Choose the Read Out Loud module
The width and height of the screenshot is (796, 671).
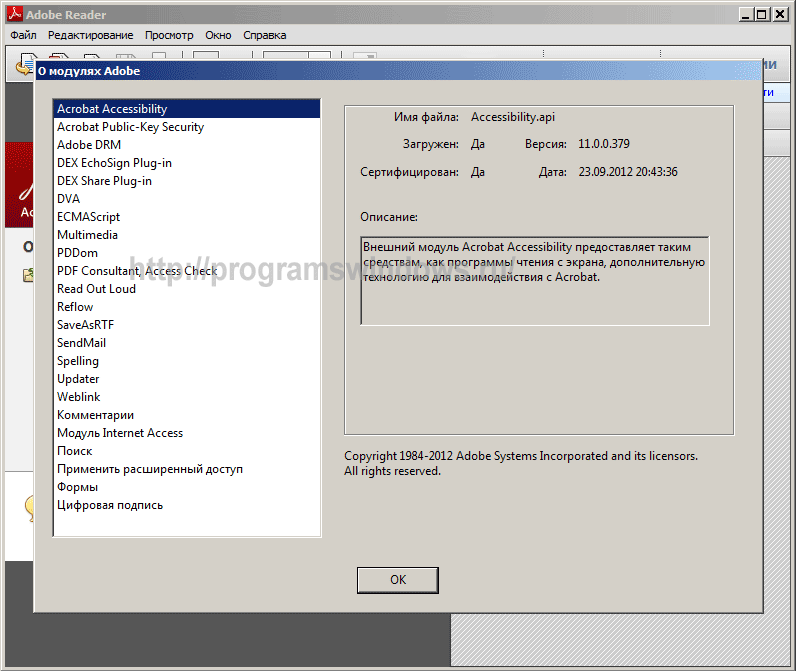(x=186, y=289)
